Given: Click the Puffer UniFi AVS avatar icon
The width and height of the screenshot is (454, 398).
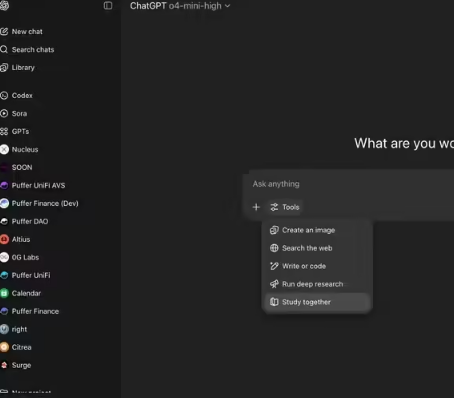Looking at the screenshot, I should coord(4,186).
